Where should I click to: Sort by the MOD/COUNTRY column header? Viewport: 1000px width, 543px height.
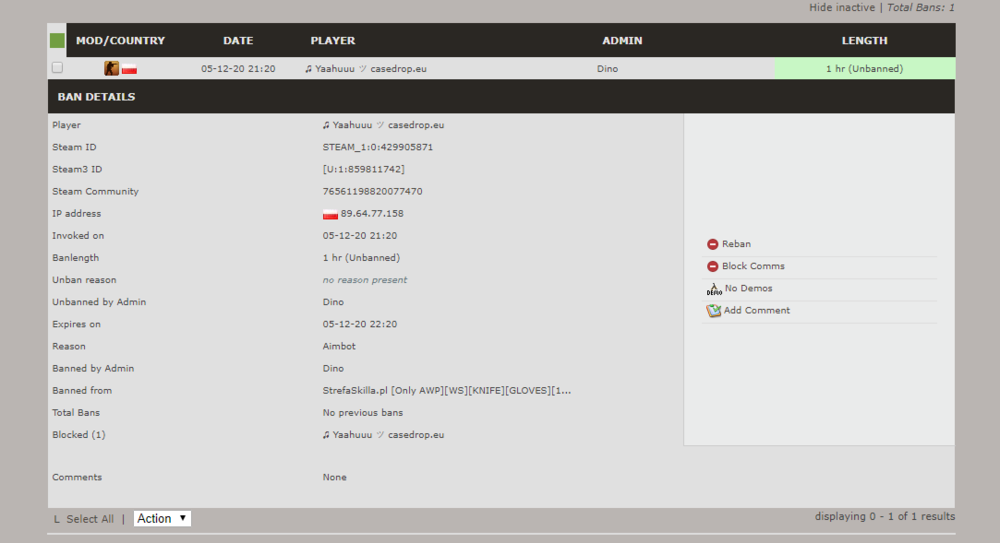[x=121, y=40]
